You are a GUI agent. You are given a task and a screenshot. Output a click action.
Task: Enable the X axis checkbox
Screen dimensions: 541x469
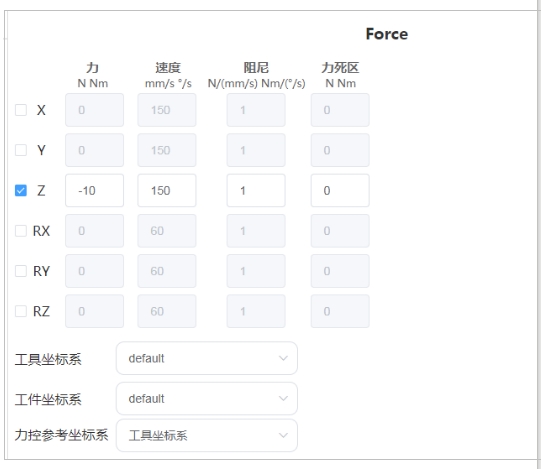(21, 110)
